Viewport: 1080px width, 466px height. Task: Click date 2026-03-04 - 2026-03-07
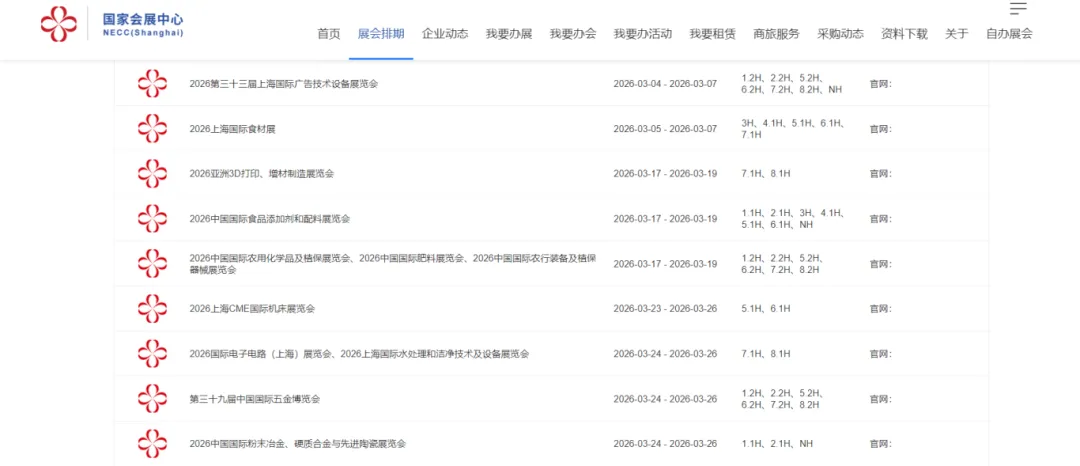[665, 84]
